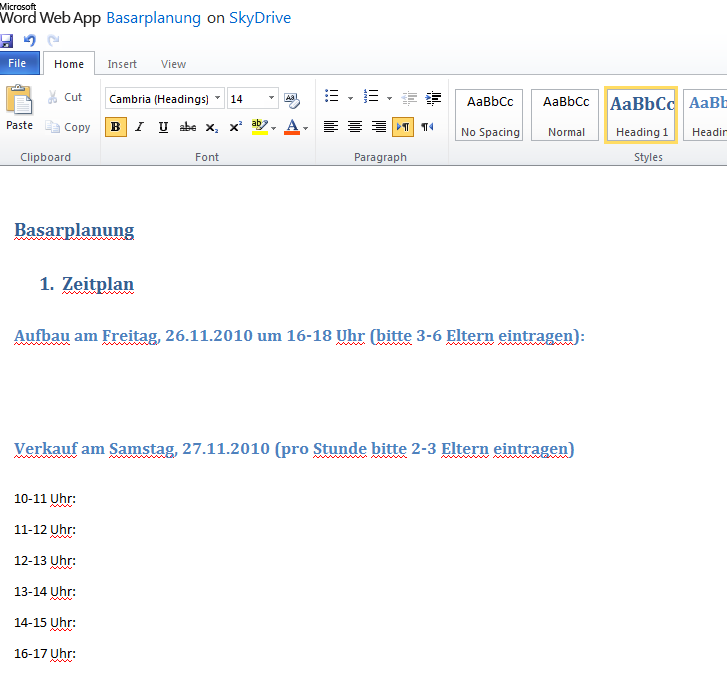Click the Decrease Indent icon

pyautogui.click(x=409, y=98)
